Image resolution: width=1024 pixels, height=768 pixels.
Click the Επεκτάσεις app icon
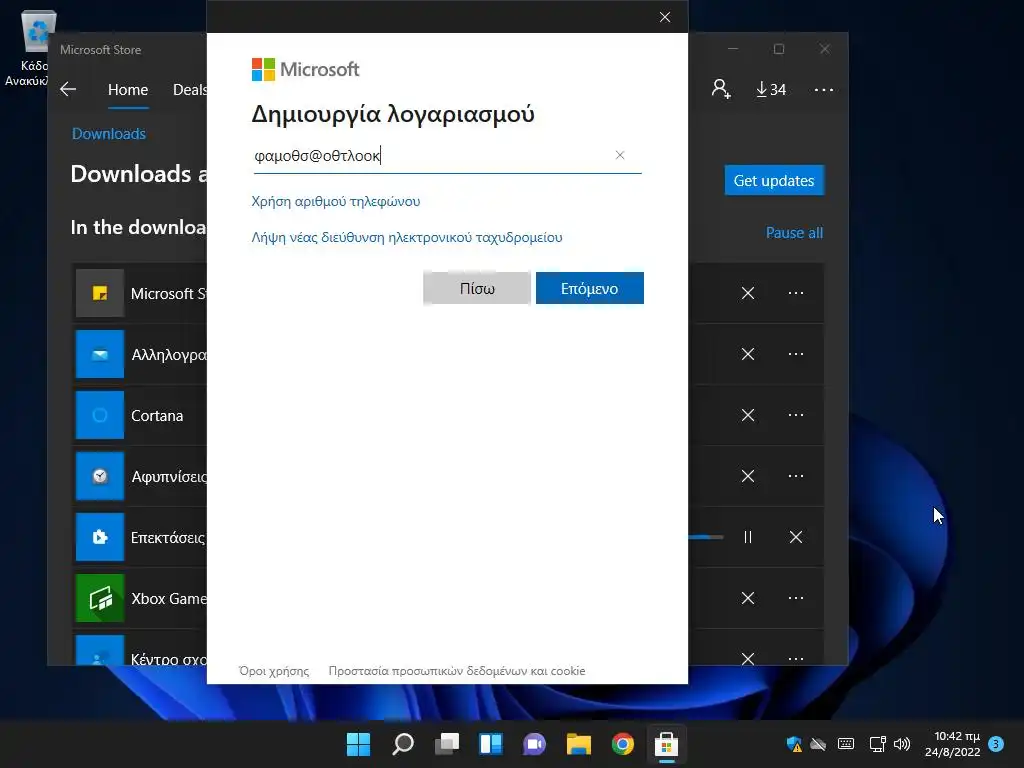pos(100,537)
